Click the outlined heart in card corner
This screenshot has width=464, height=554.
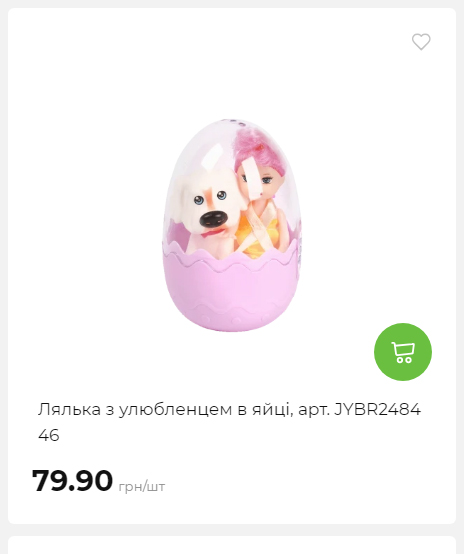tap(421, 42)
